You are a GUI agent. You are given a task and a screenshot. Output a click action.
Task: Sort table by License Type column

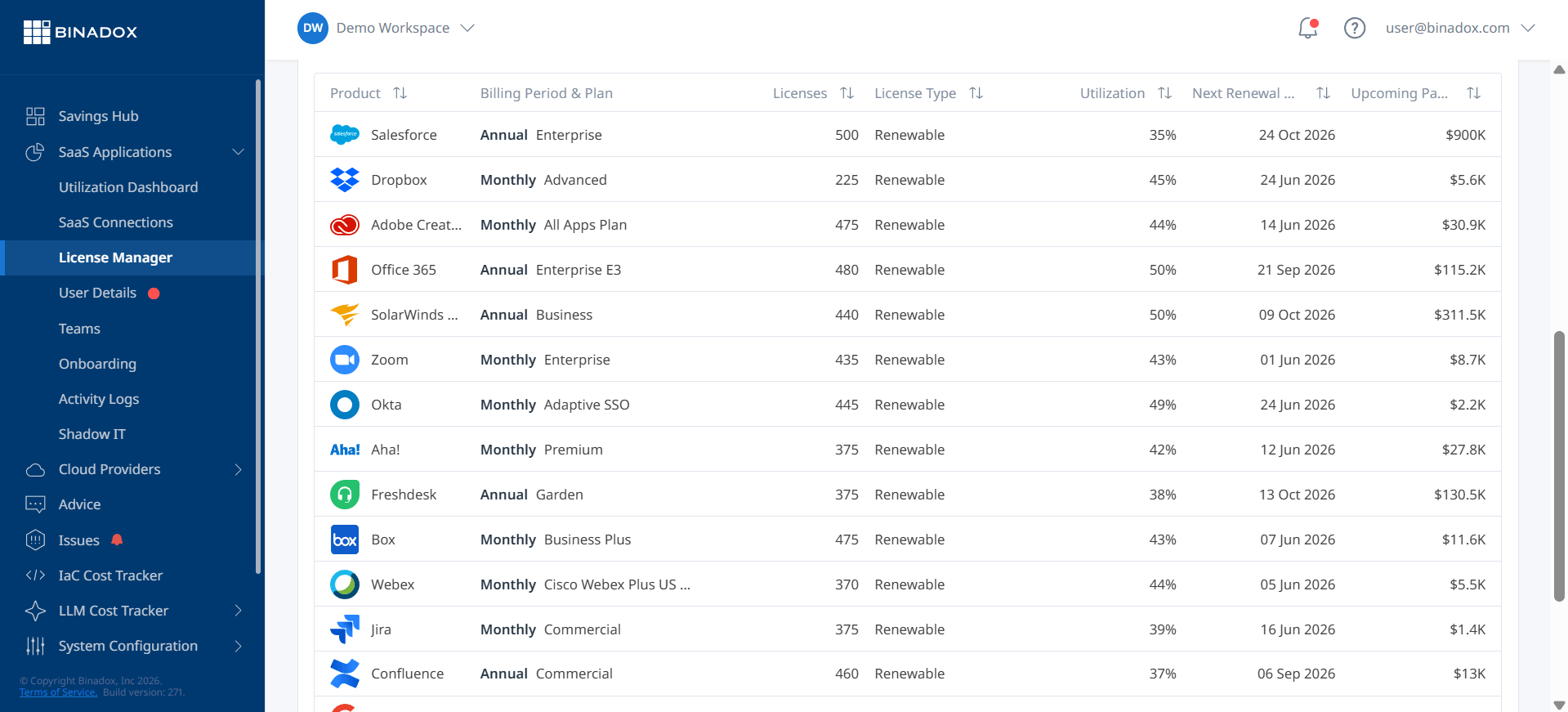click(x=976, y=93)
